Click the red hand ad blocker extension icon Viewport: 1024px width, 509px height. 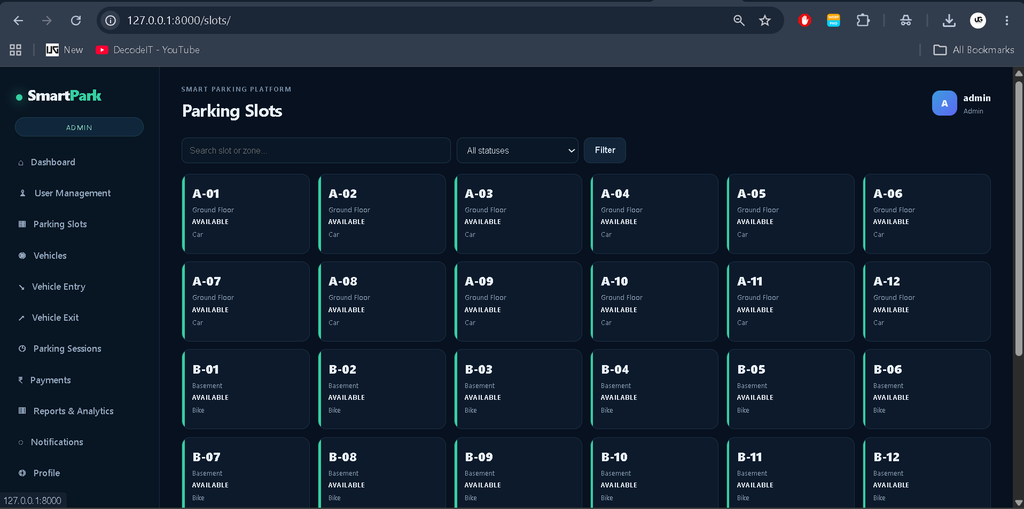[805, 21]
